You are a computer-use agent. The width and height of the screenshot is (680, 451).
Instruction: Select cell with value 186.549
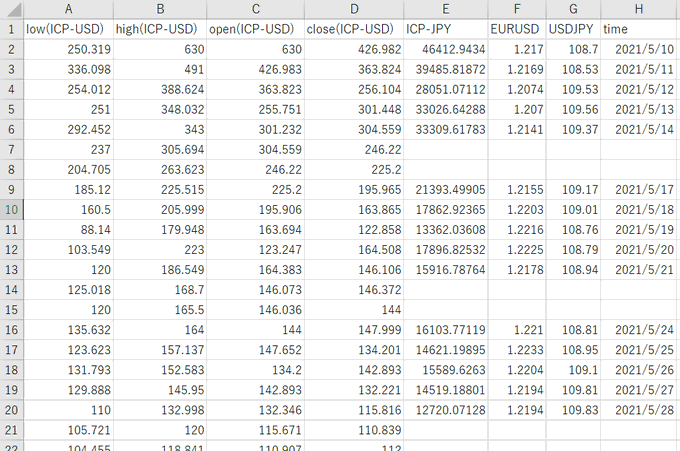coord(160,270)
